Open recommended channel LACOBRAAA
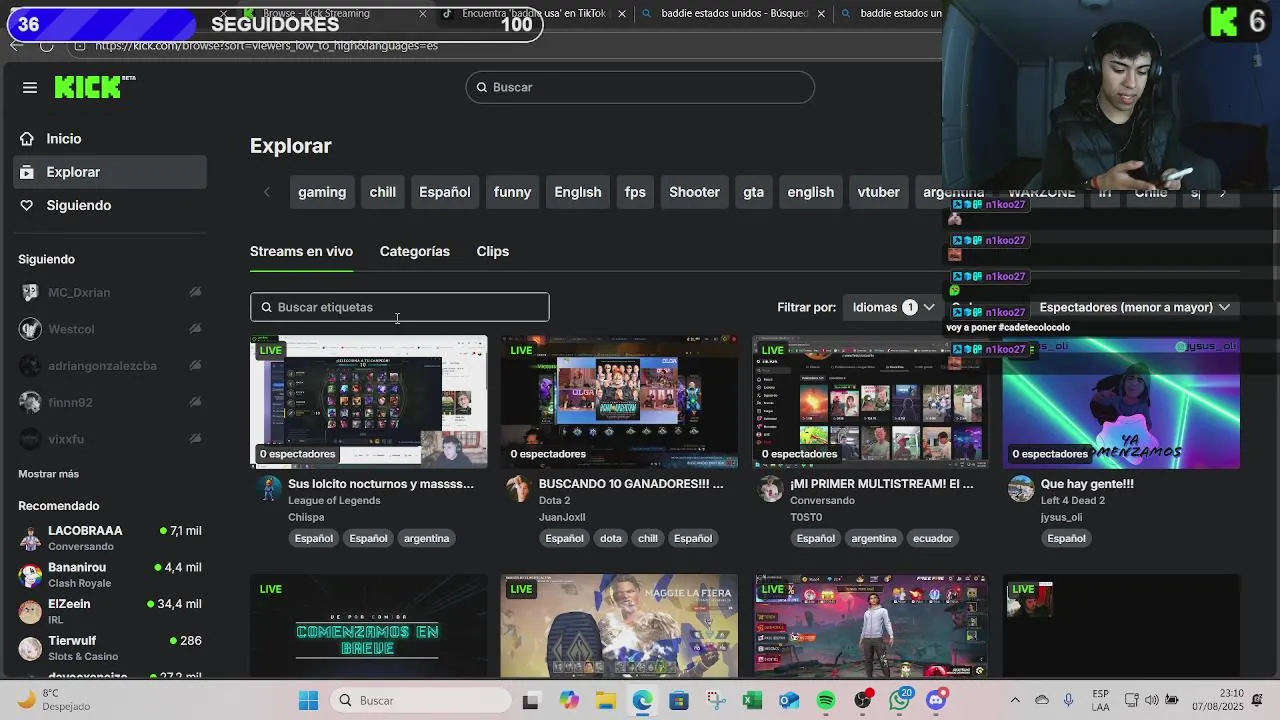 tap(110, 538)
